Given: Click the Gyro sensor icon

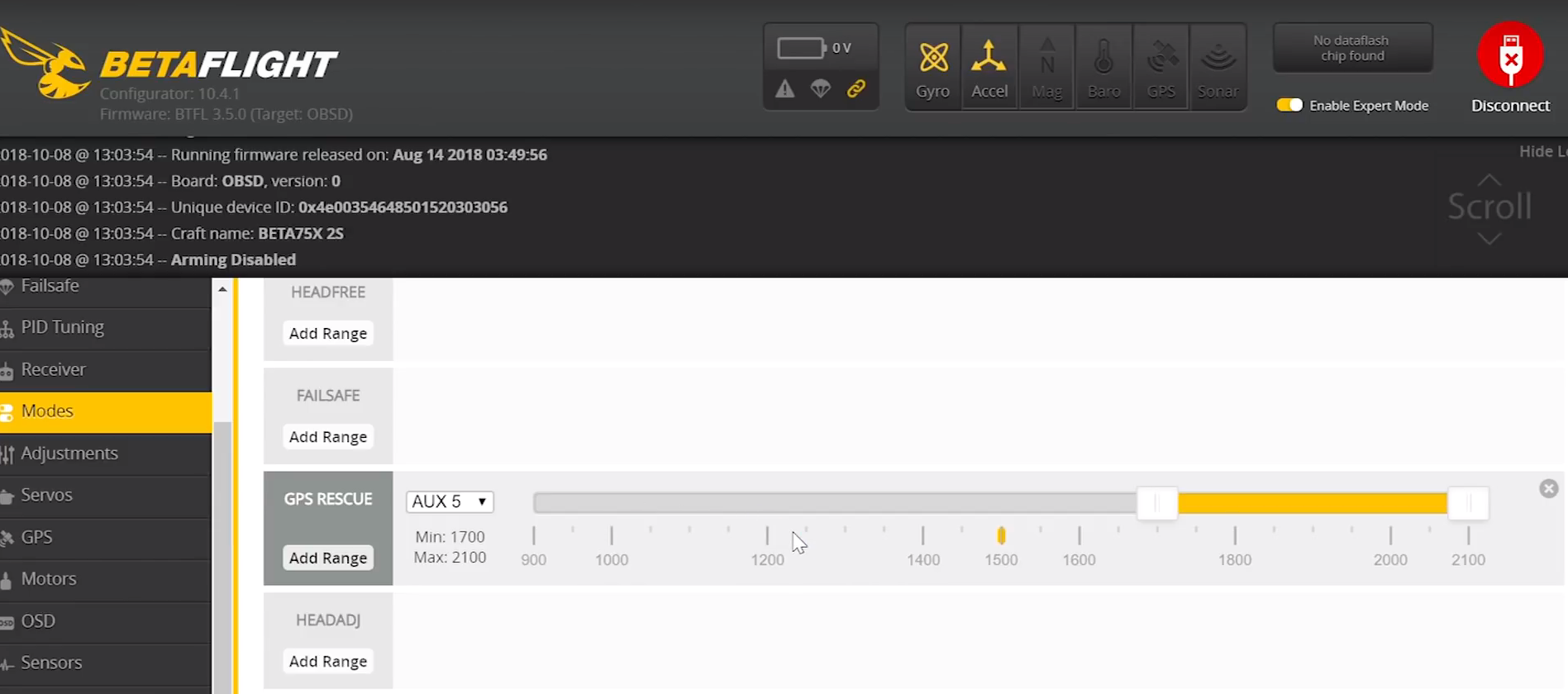Looking at the screenshot, I should [x=933, y=67].
